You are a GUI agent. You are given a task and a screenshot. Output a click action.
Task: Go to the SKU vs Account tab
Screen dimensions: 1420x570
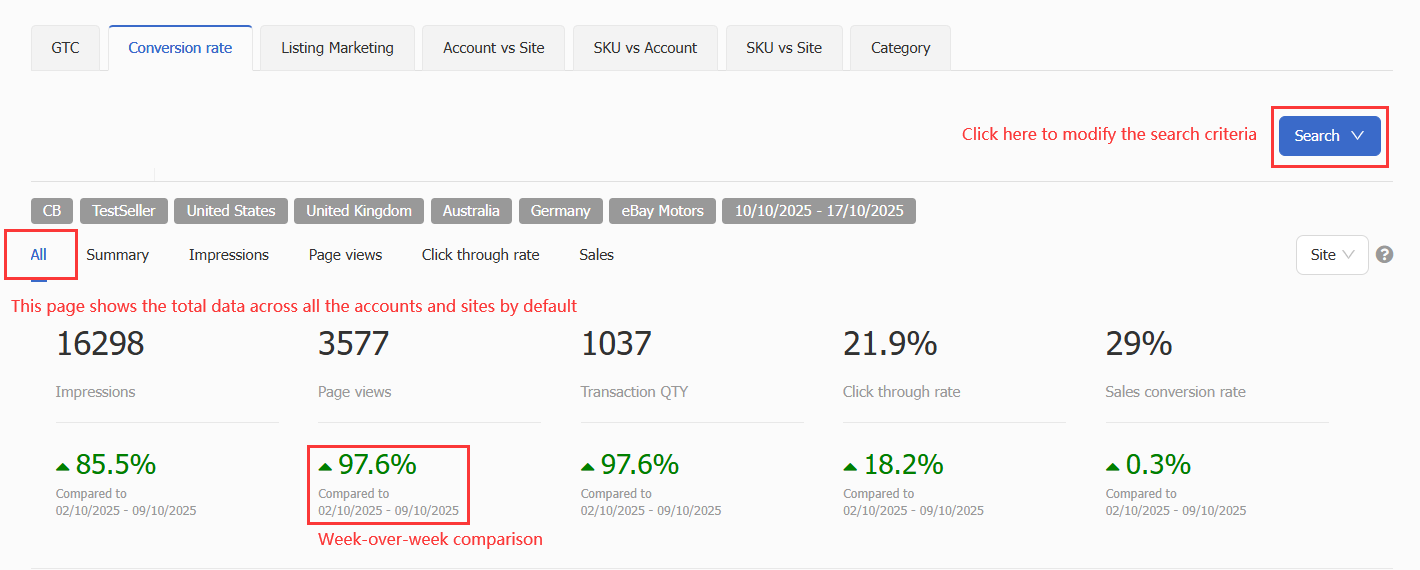(645, 48)
